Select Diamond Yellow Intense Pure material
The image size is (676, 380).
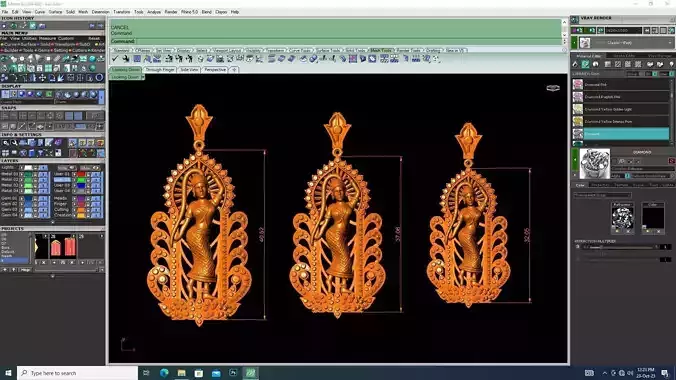coord(621,121)
